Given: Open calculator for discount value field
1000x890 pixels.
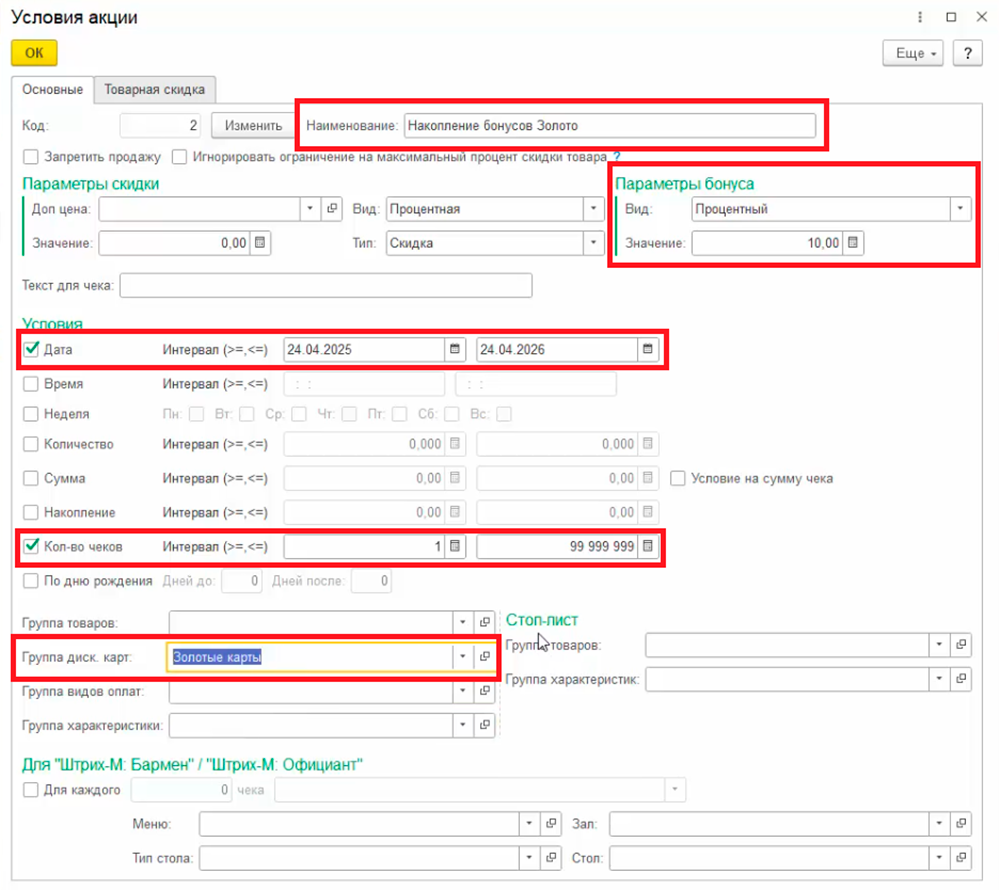Looking at the screenshot, I should (x=259, y=243).
